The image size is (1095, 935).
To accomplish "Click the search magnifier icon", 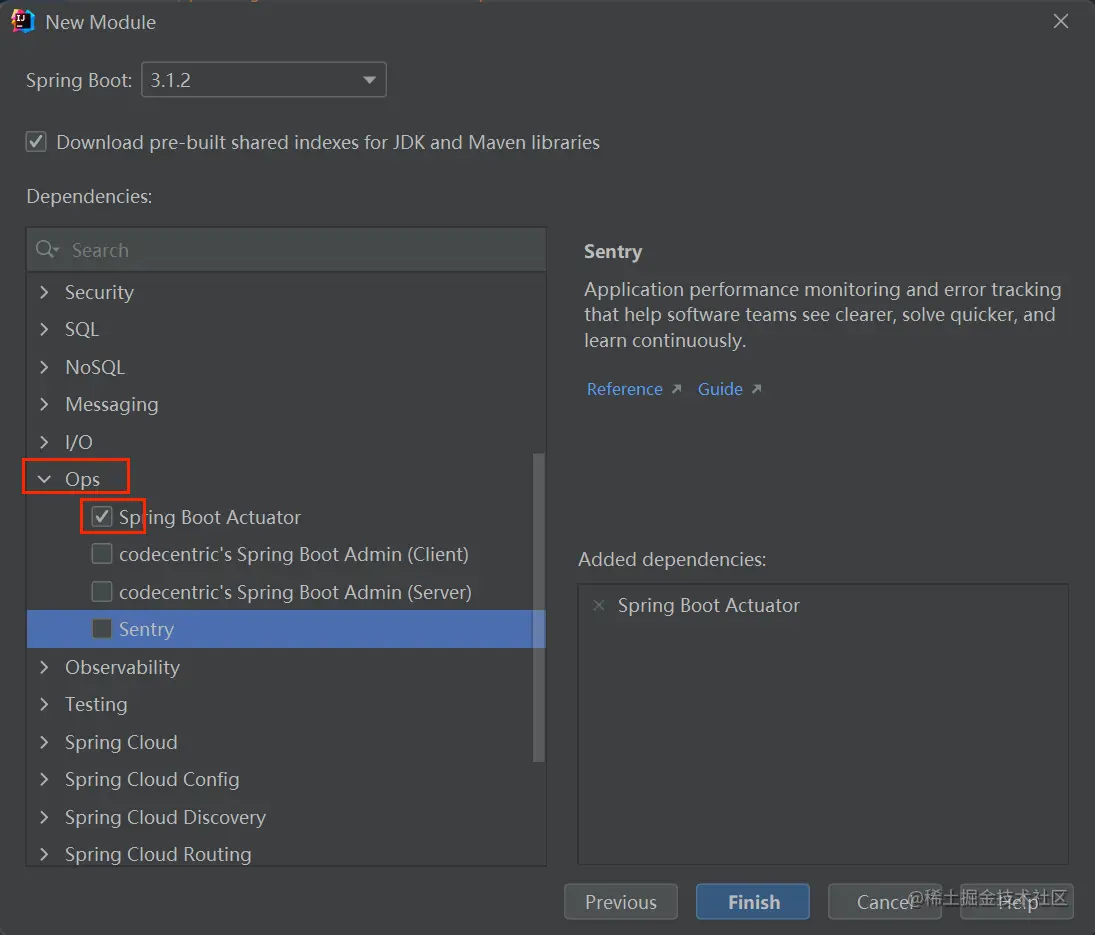I will point(46,249).
